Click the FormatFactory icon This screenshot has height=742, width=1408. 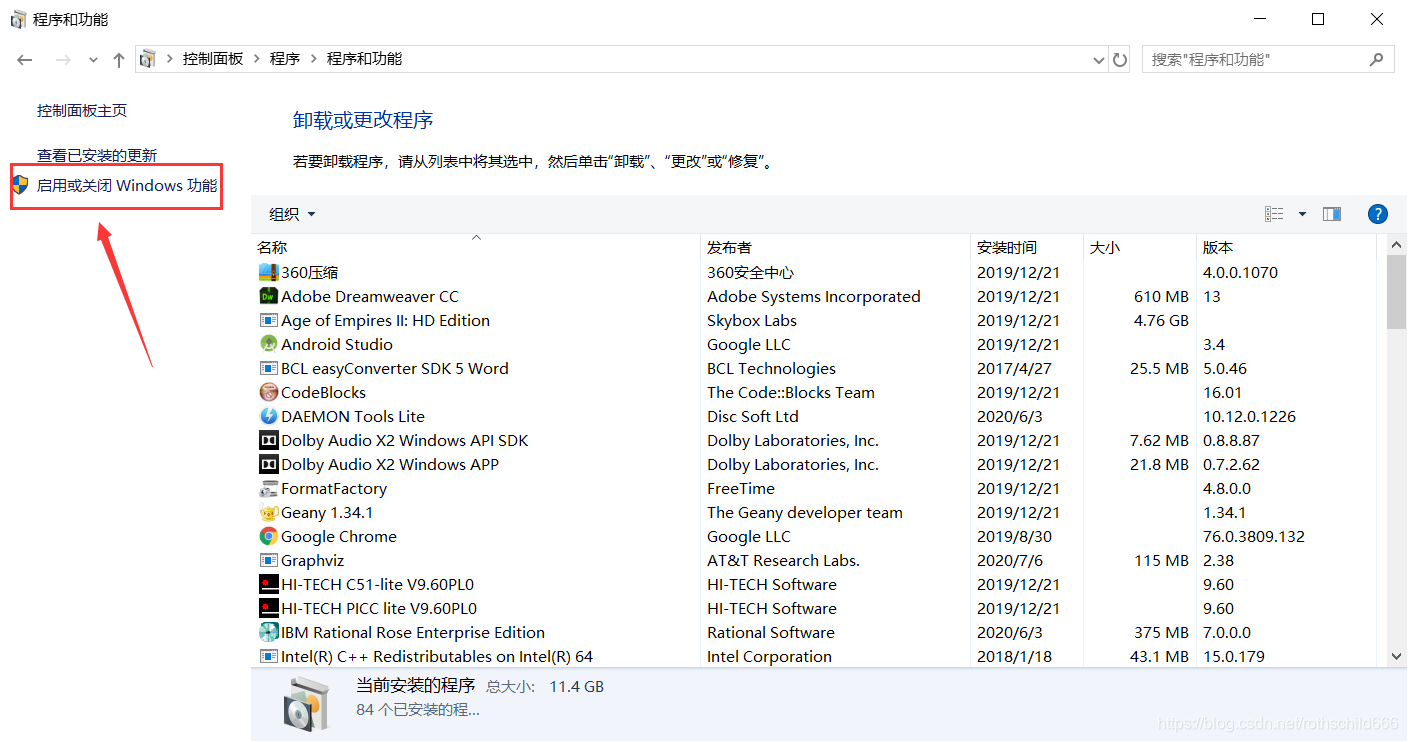pos(268,488)
